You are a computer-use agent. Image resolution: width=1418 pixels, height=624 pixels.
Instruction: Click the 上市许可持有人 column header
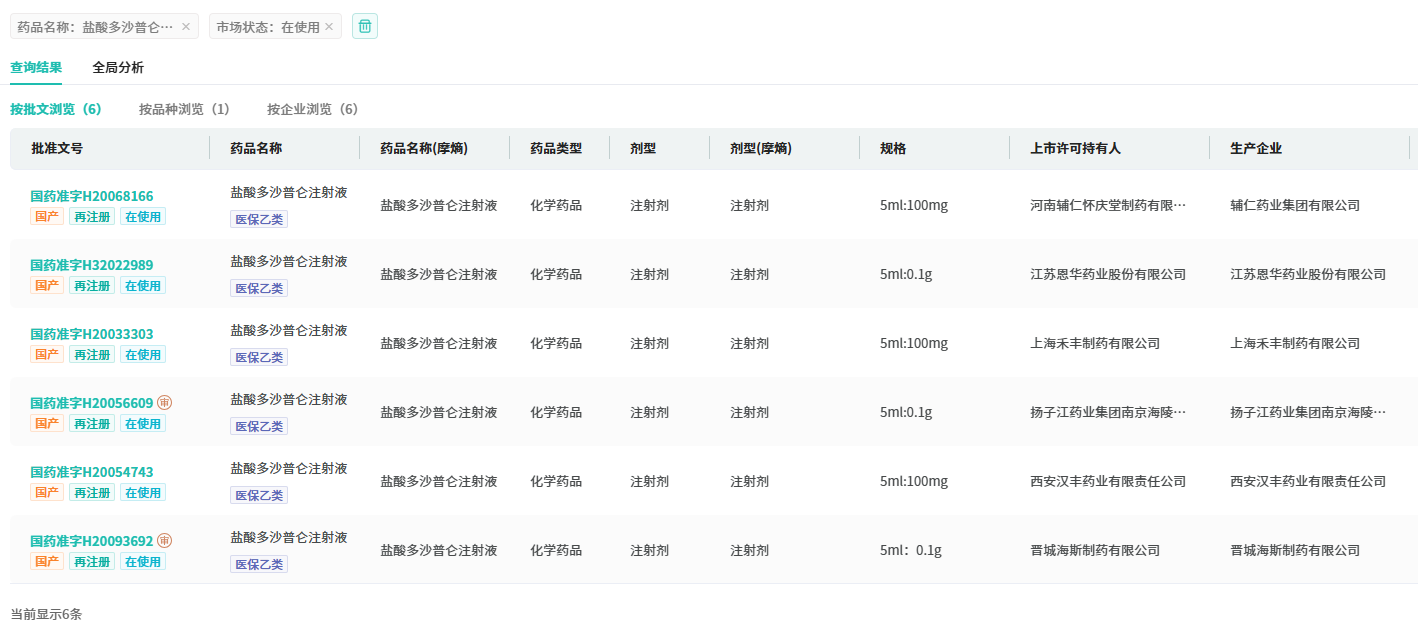tap(1076, 148)
